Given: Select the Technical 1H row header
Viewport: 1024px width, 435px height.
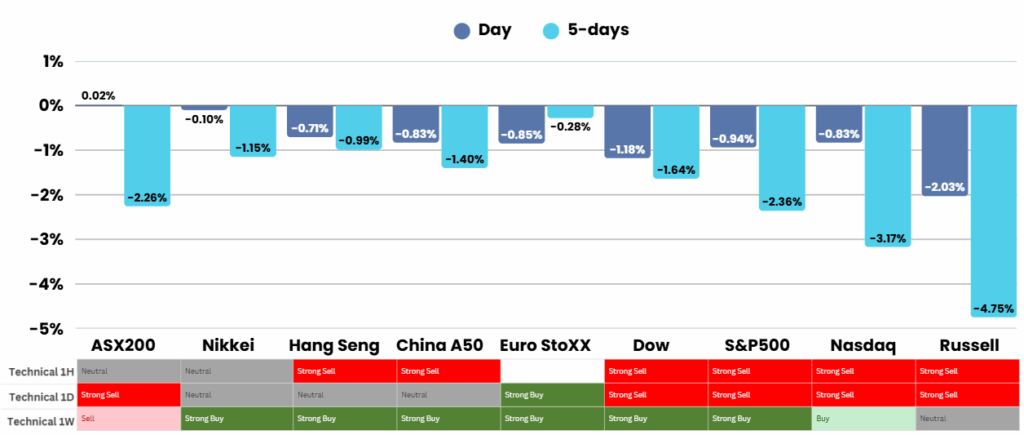Looking at the screenshot, I should tap(38, 372).
